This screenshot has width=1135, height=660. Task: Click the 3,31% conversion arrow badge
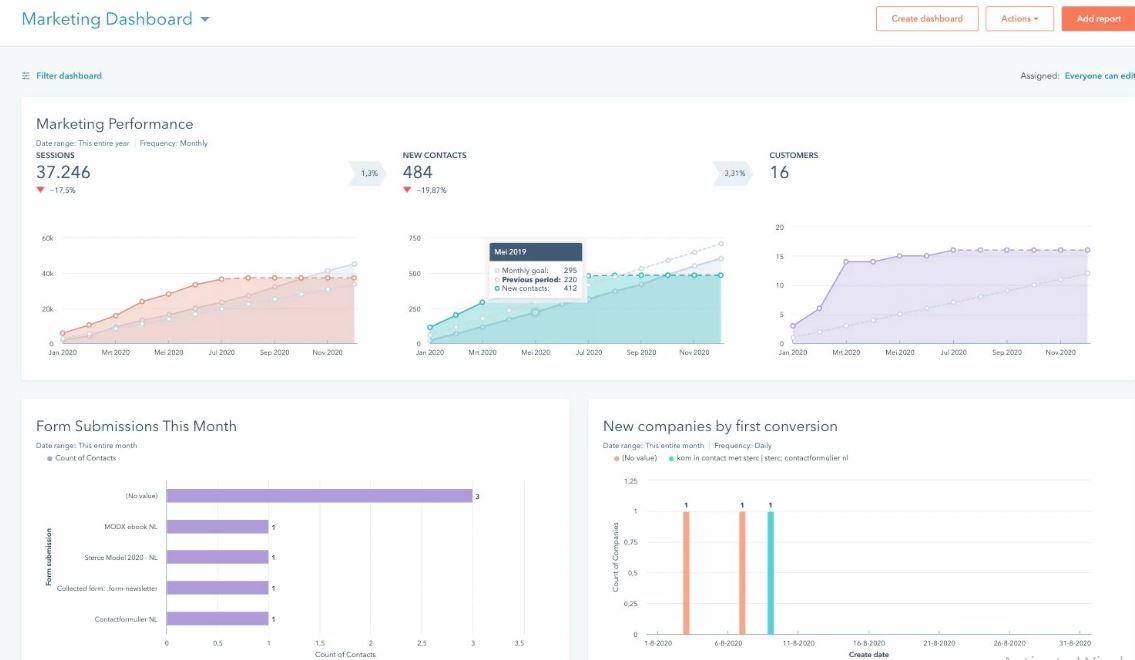[733, 173]
